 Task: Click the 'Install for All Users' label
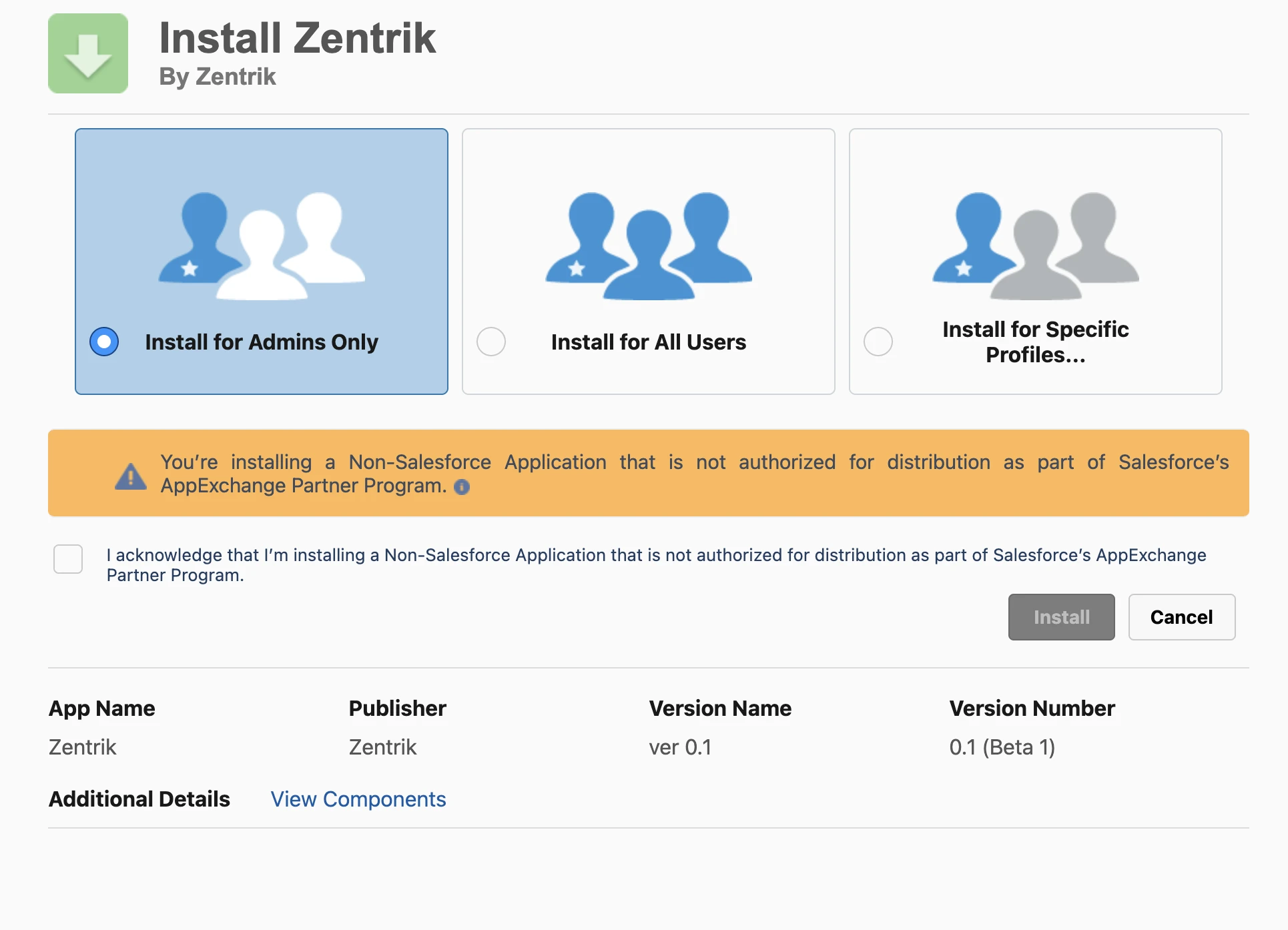click(649, 342)
